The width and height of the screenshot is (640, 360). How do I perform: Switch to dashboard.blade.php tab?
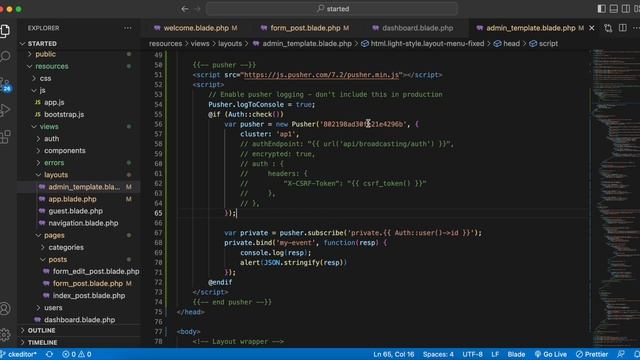click(x=413, y=28)
